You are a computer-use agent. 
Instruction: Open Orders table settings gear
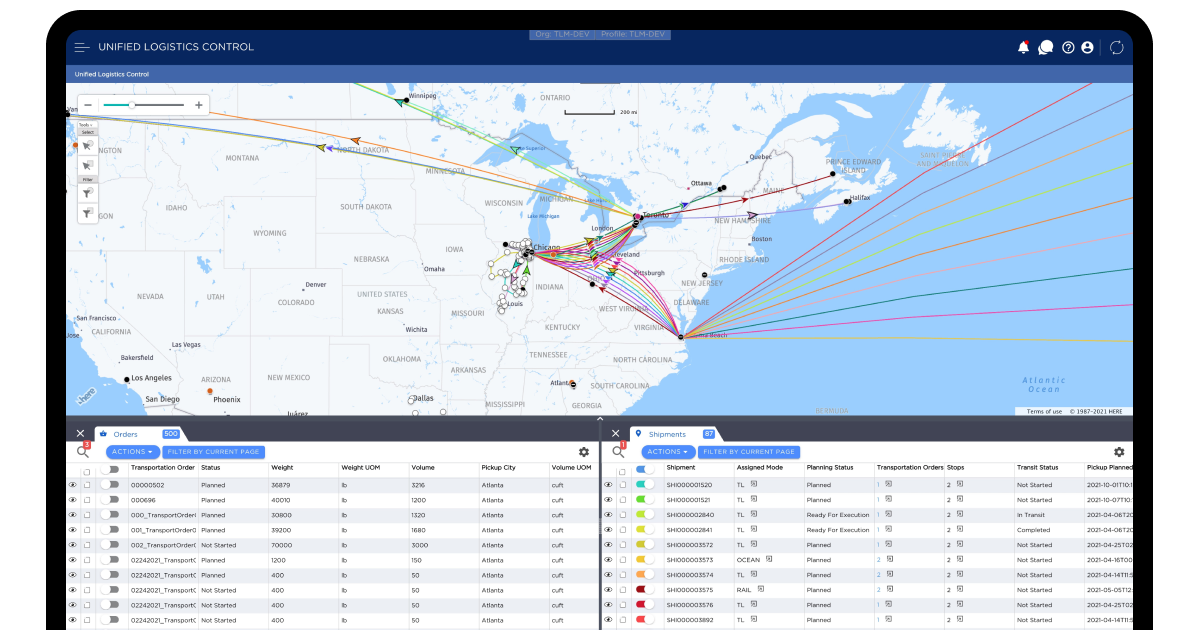(x=584, y=452)
